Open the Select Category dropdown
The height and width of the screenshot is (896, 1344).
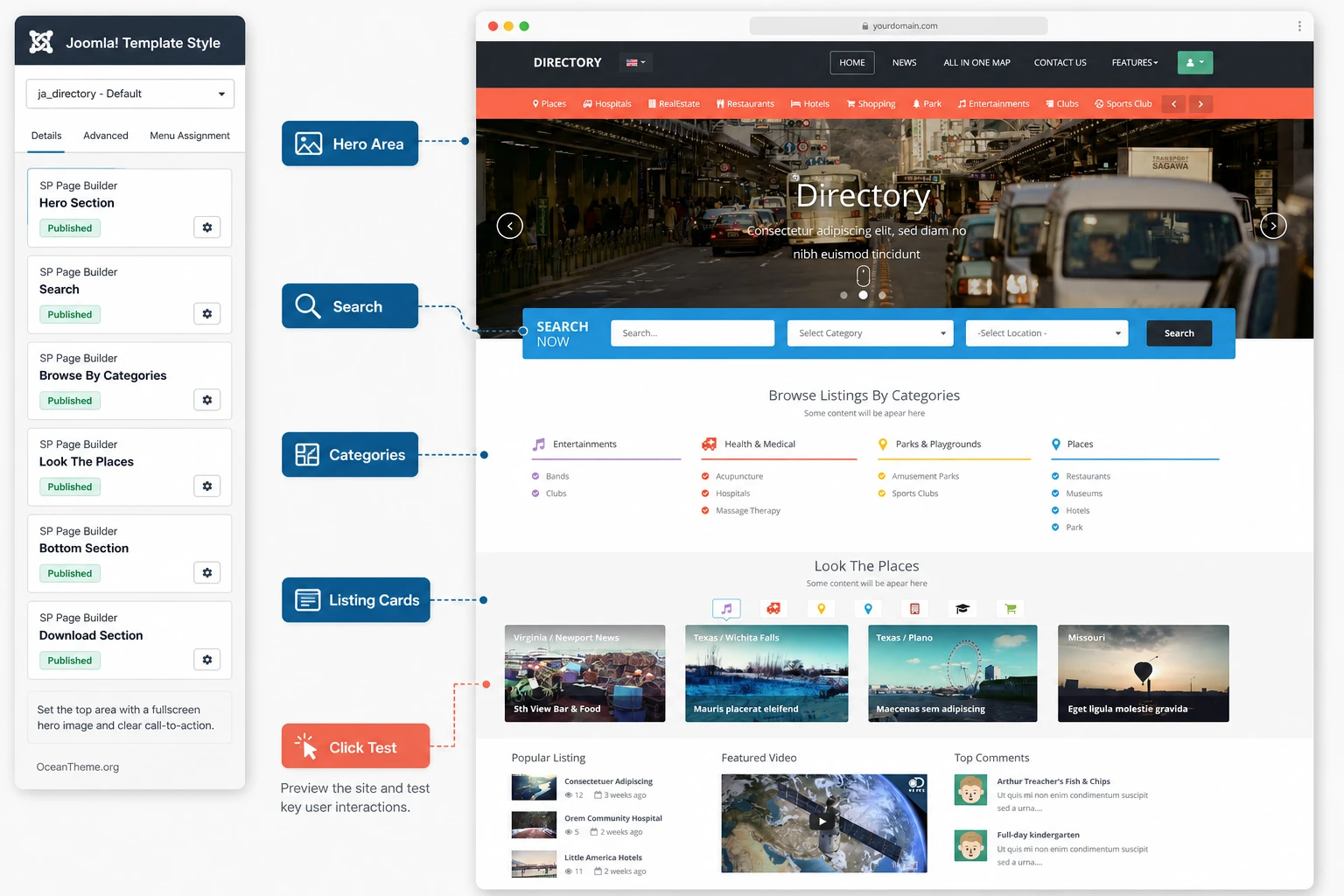(x=870, y=332)
